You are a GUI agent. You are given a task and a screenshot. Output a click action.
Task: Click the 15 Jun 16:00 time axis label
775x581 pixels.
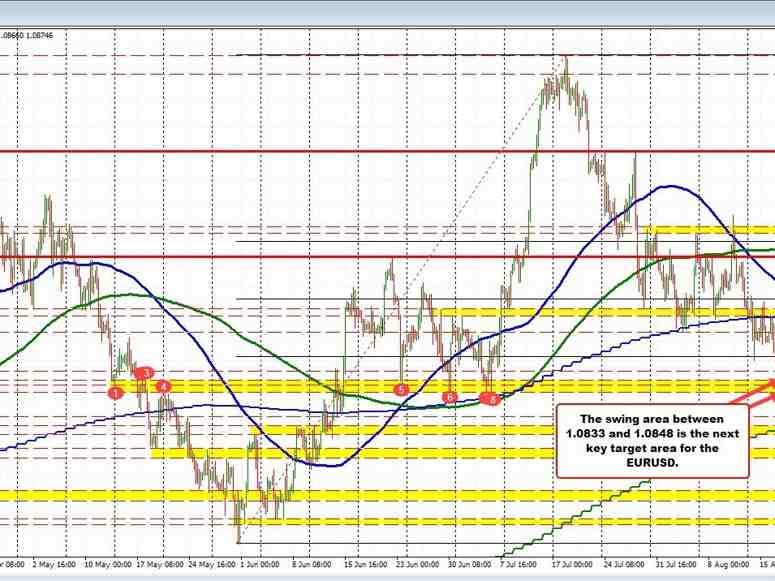[x=365, y=564]
